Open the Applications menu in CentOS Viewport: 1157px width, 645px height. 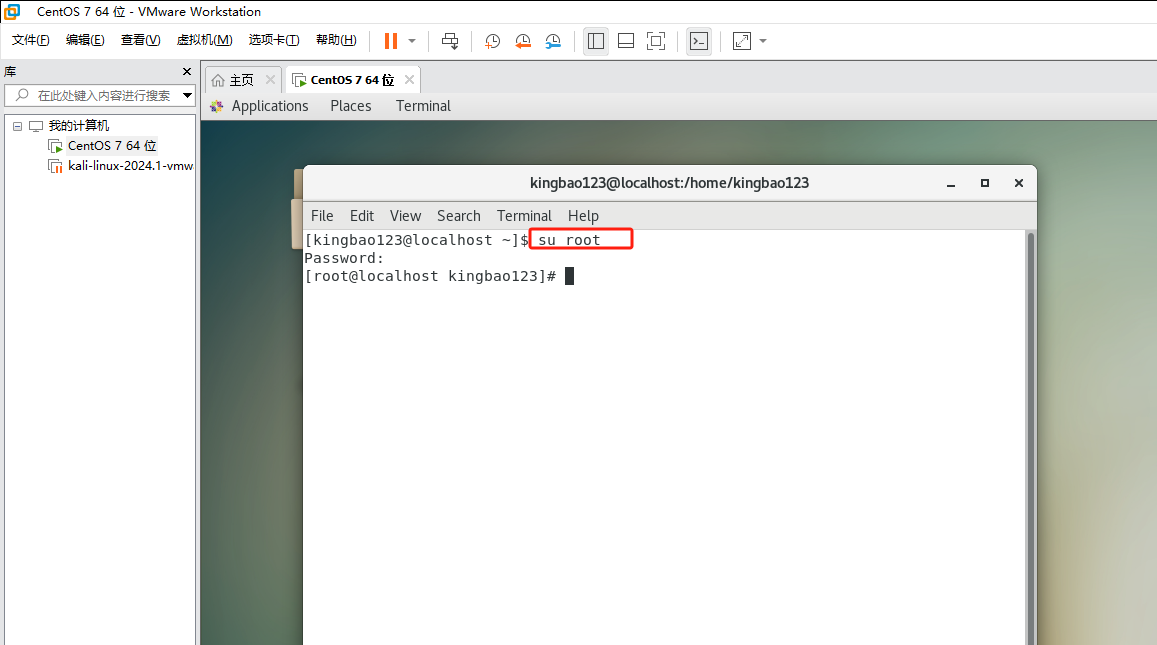[269, 106]
